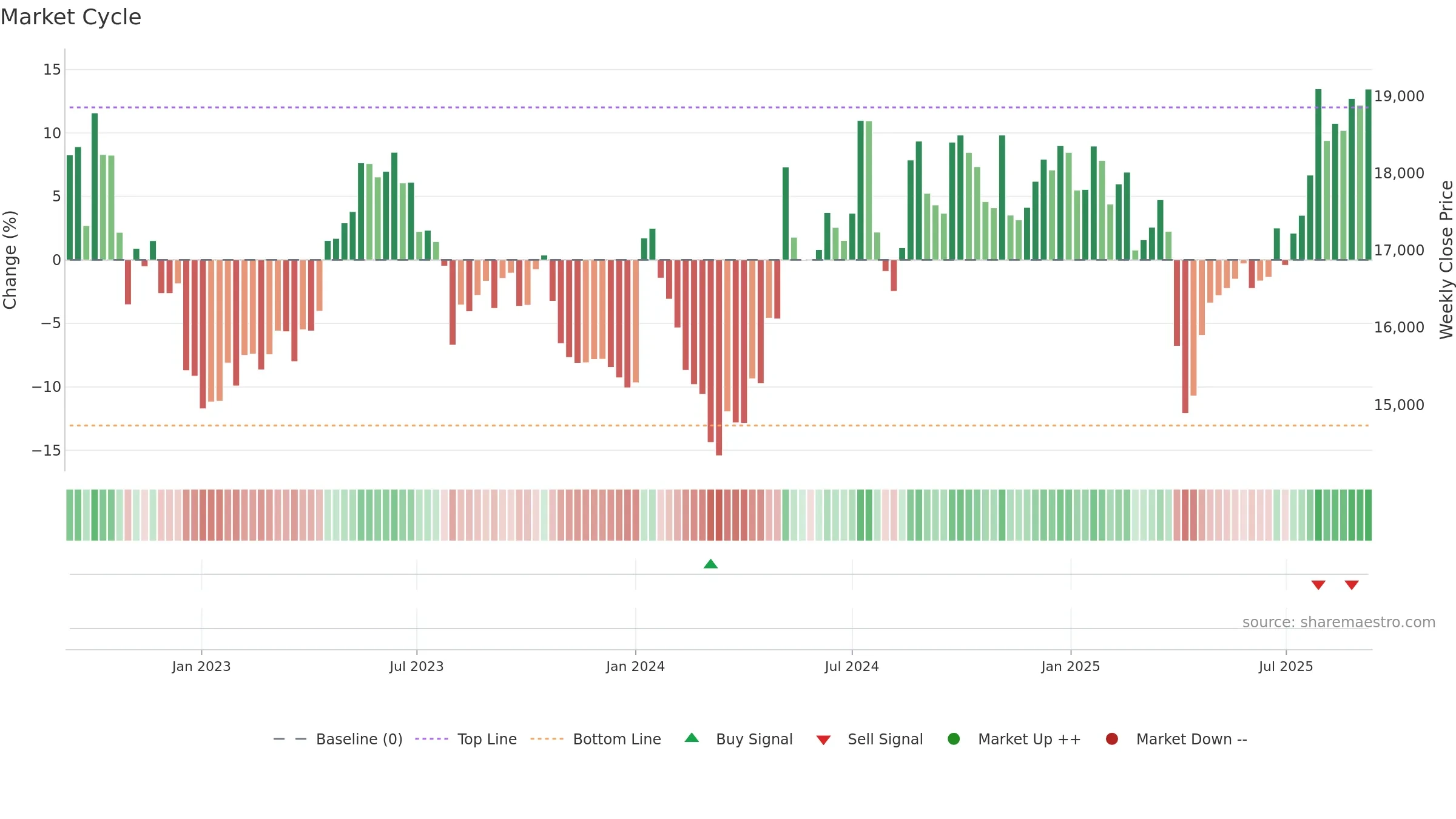Viewport: 1456px width, 819px height.
Task: Click the gray Baseline legend dash sample
Action: (290, 739)
